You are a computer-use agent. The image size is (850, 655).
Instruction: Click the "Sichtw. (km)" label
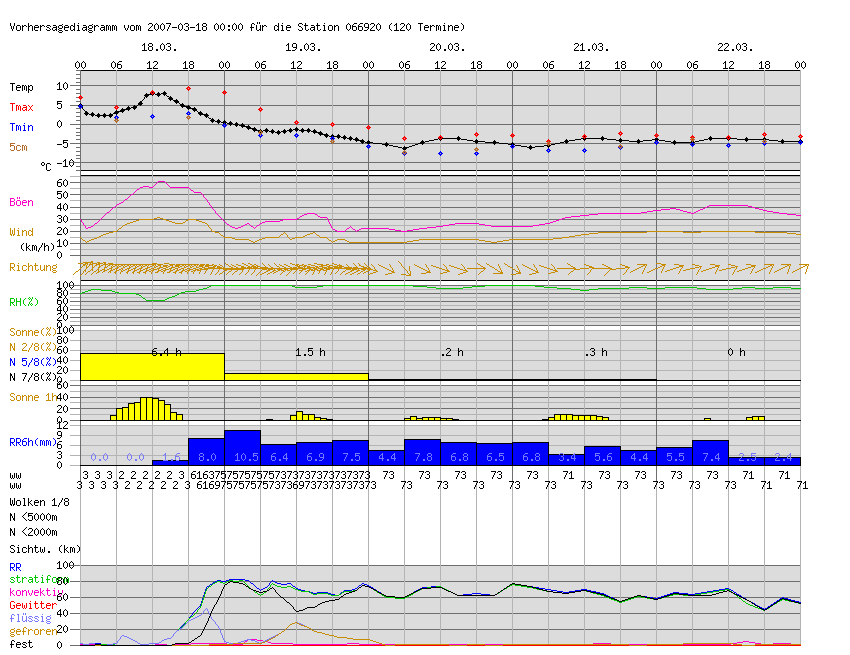(x=45, y=549)
